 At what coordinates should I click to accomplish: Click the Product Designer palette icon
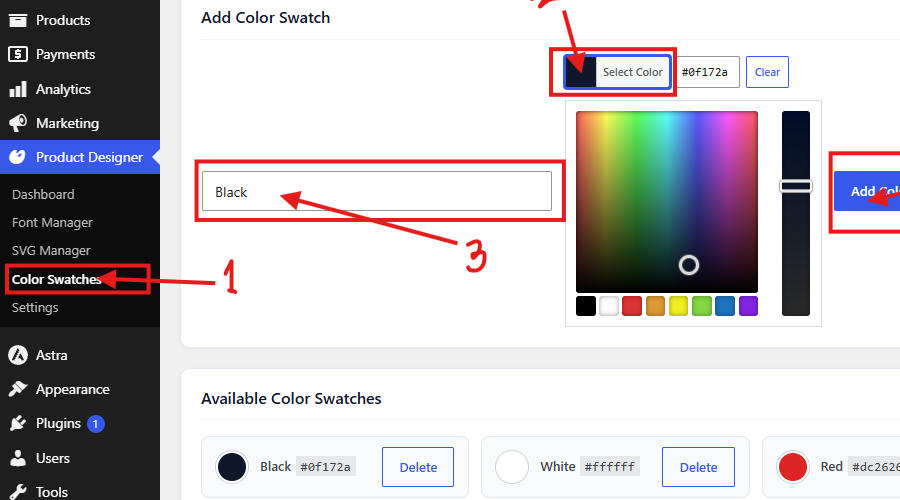(x=18, y=157)
